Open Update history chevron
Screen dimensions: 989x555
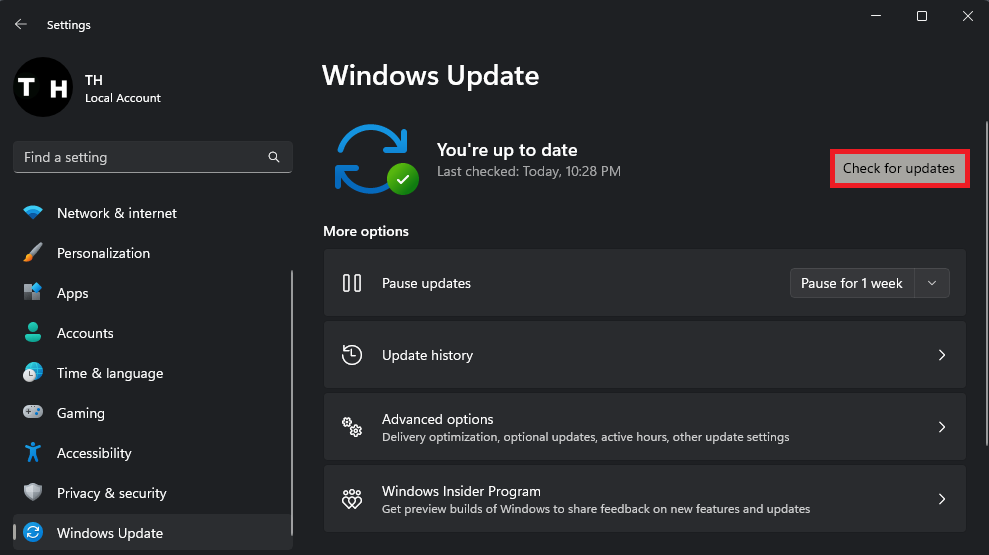(942, 355)
